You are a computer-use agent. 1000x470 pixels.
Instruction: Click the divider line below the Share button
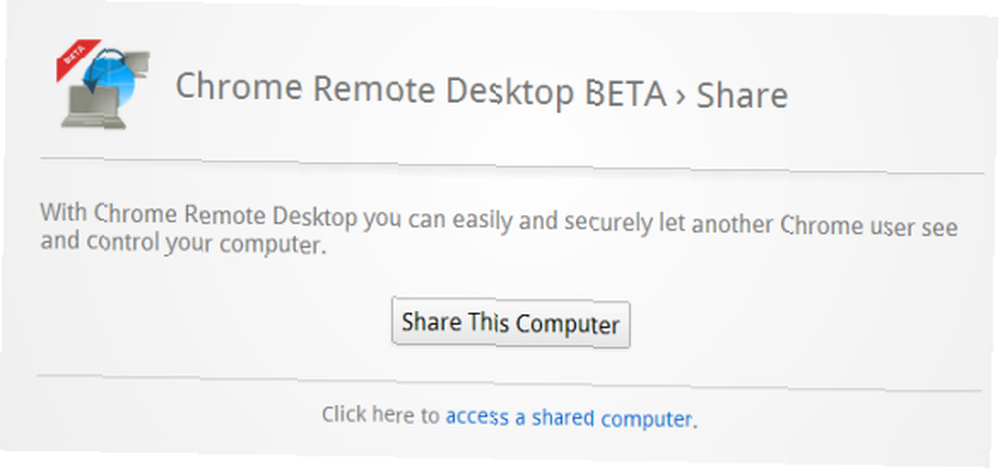click(508, 383)
